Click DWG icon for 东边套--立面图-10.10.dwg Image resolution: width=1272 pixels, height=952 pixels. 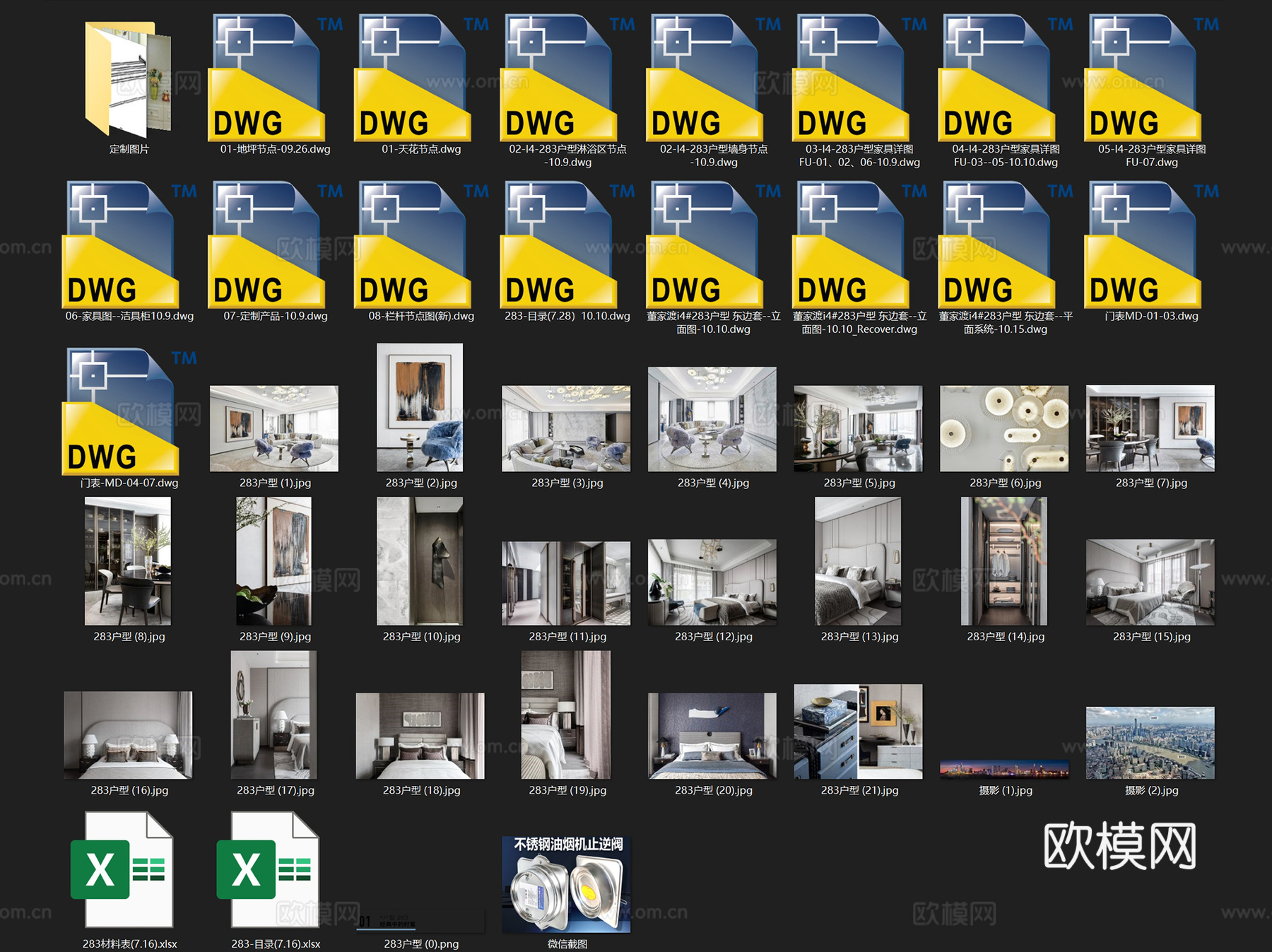tap(705, 245)
